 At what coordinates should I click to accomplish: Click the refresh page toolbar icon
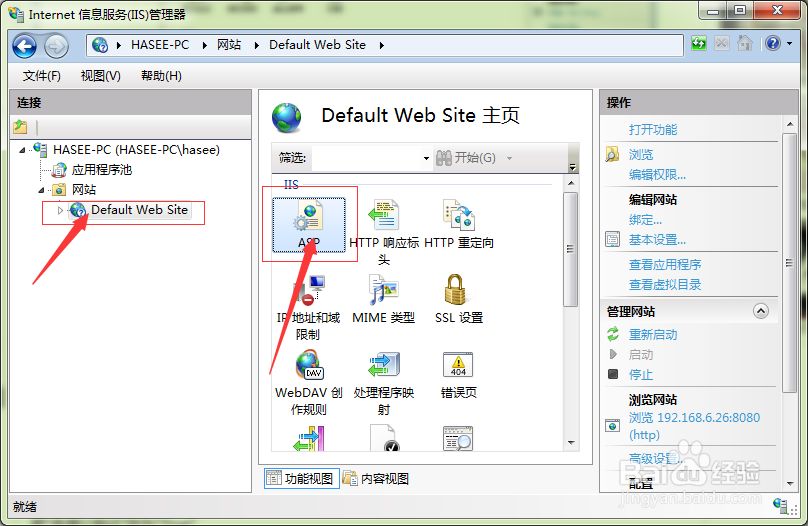tap(699, 44)
